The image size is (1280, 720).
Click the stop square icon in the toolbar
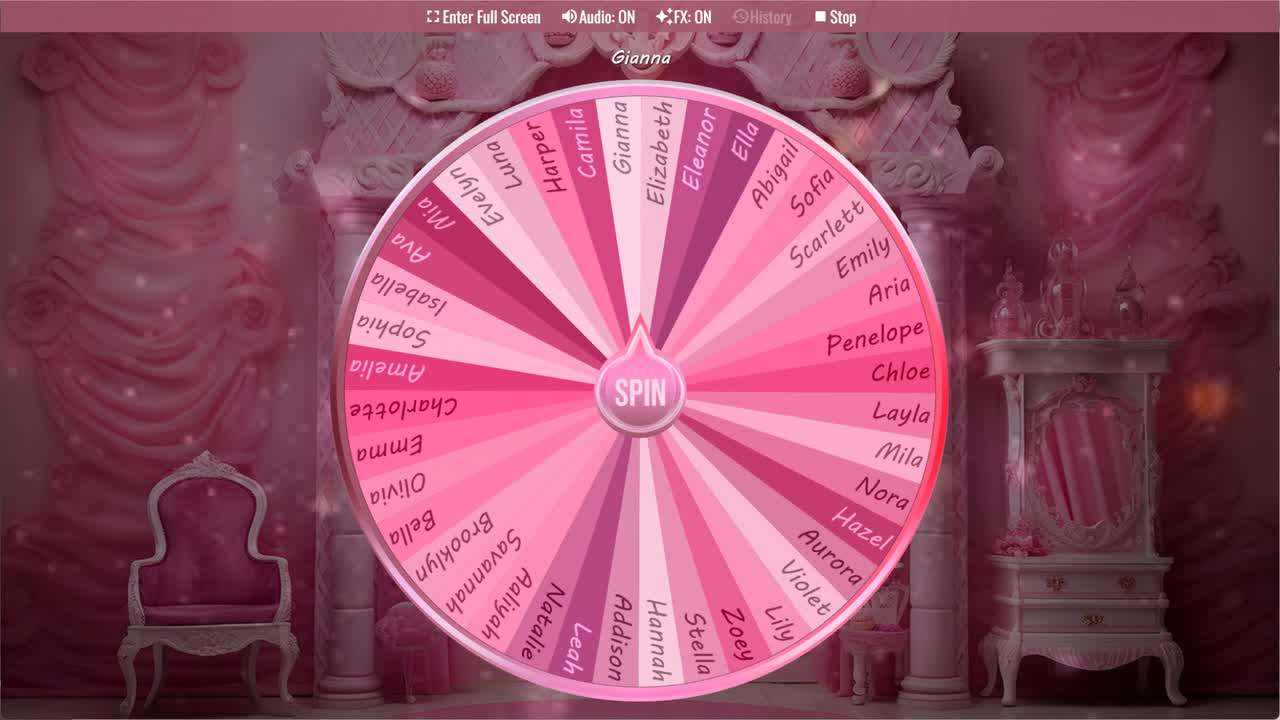click(820, 17)
